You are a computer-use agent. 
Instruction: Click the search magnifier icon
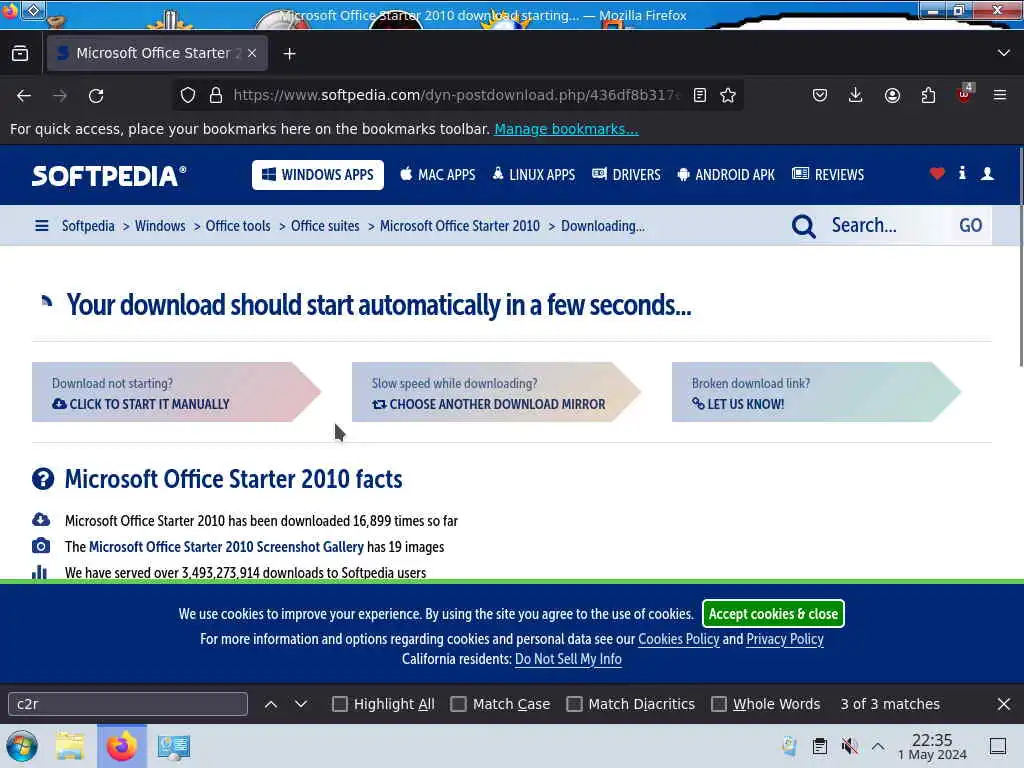click(803, 227)
